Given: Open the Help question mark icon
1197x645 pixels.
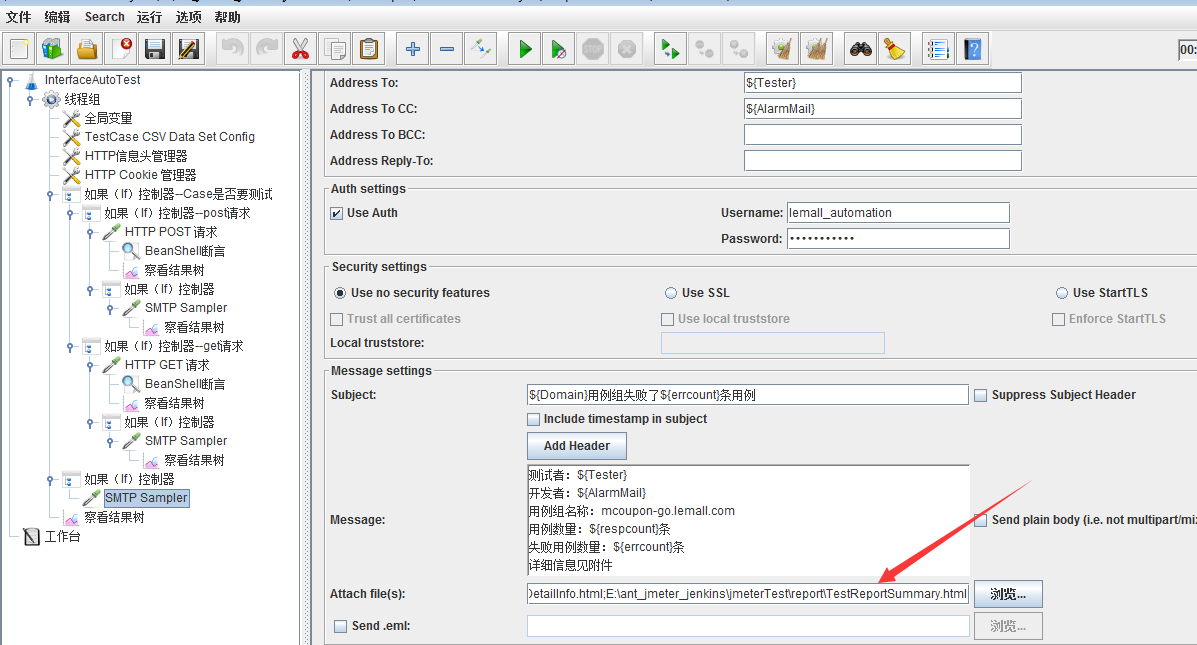Looking at the screenshot, I should (972, 48).
